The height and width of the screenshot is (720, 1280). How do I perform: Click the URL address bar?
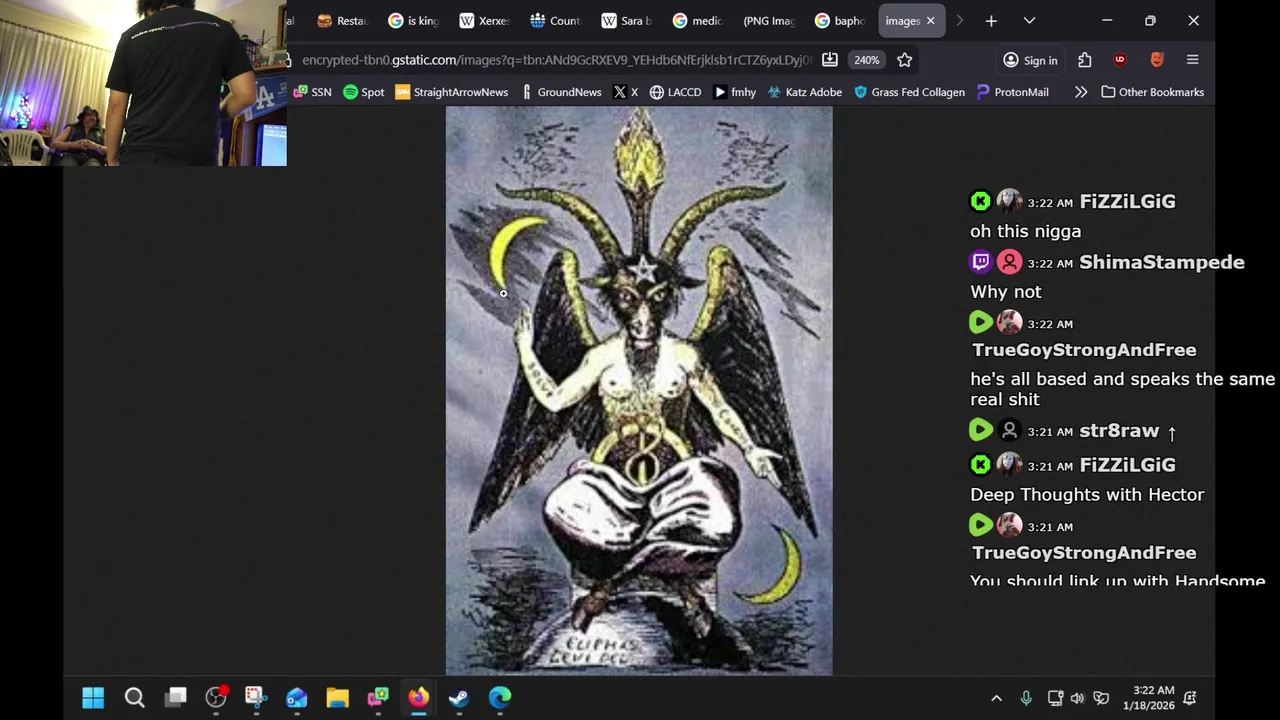[556, 60]
